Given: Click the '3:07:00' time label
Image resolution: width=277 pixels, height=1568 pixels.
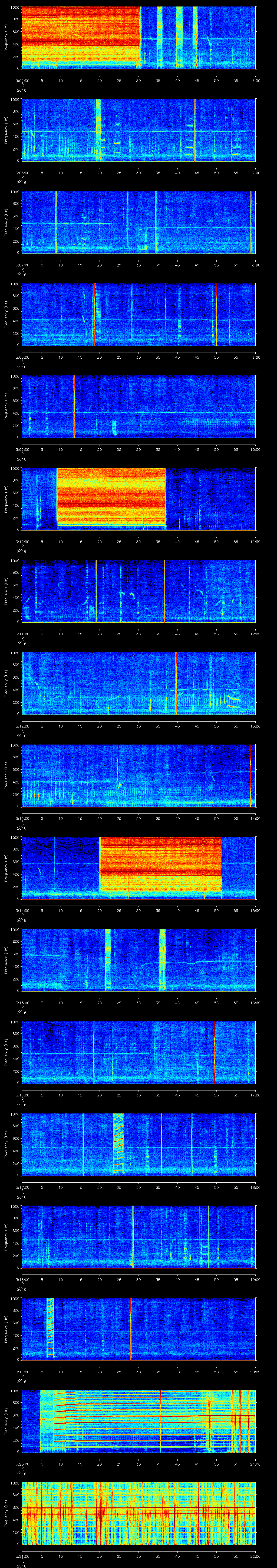Looking at the screenshot, I should 22,265.
